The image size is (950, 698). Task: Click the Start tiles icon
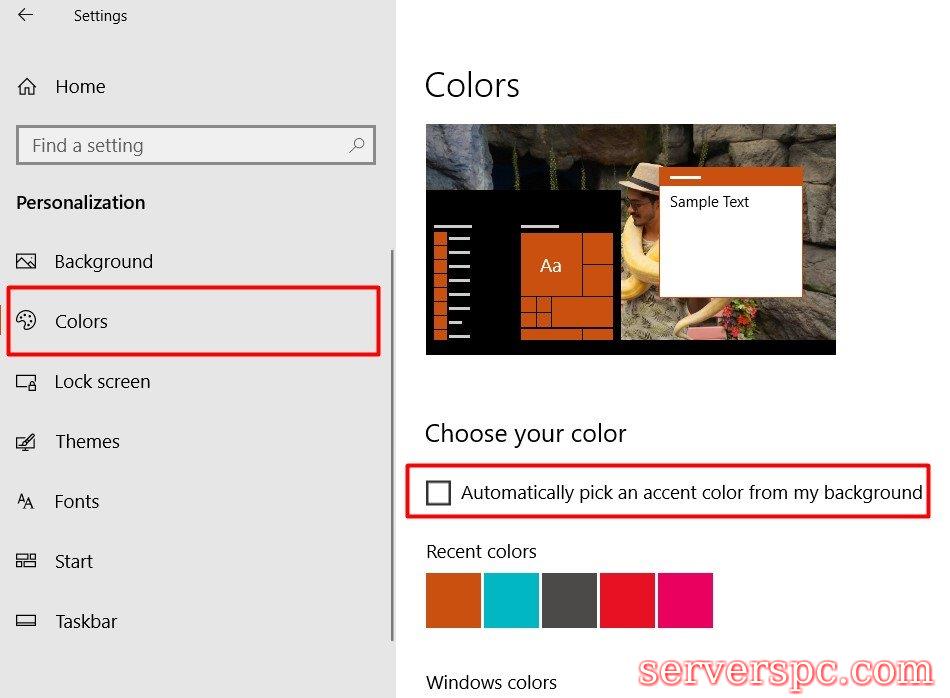[x=26, y=561]
